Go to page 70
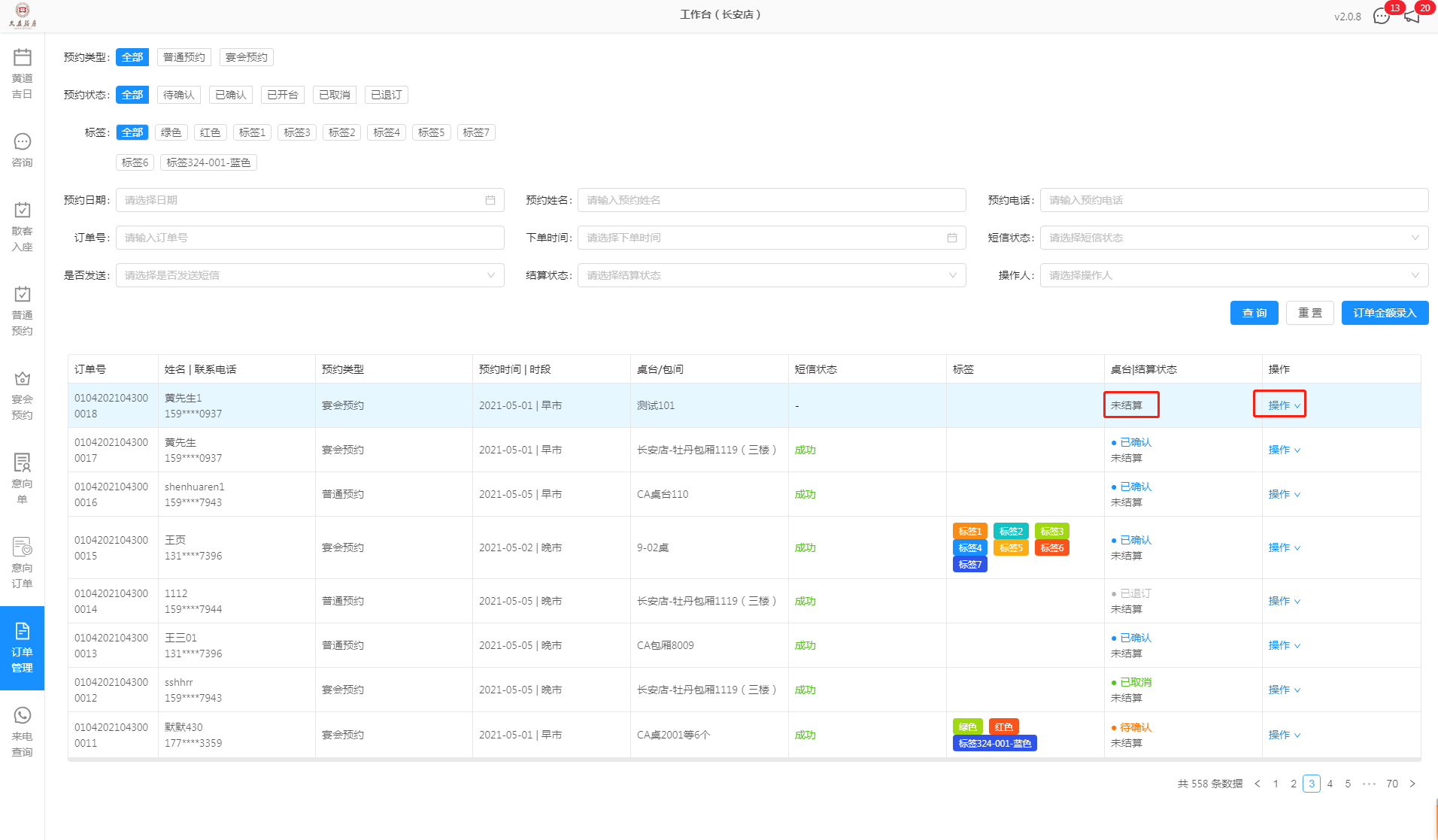This screenshot has width=1438, height=840. click(x=1392, y=784)
